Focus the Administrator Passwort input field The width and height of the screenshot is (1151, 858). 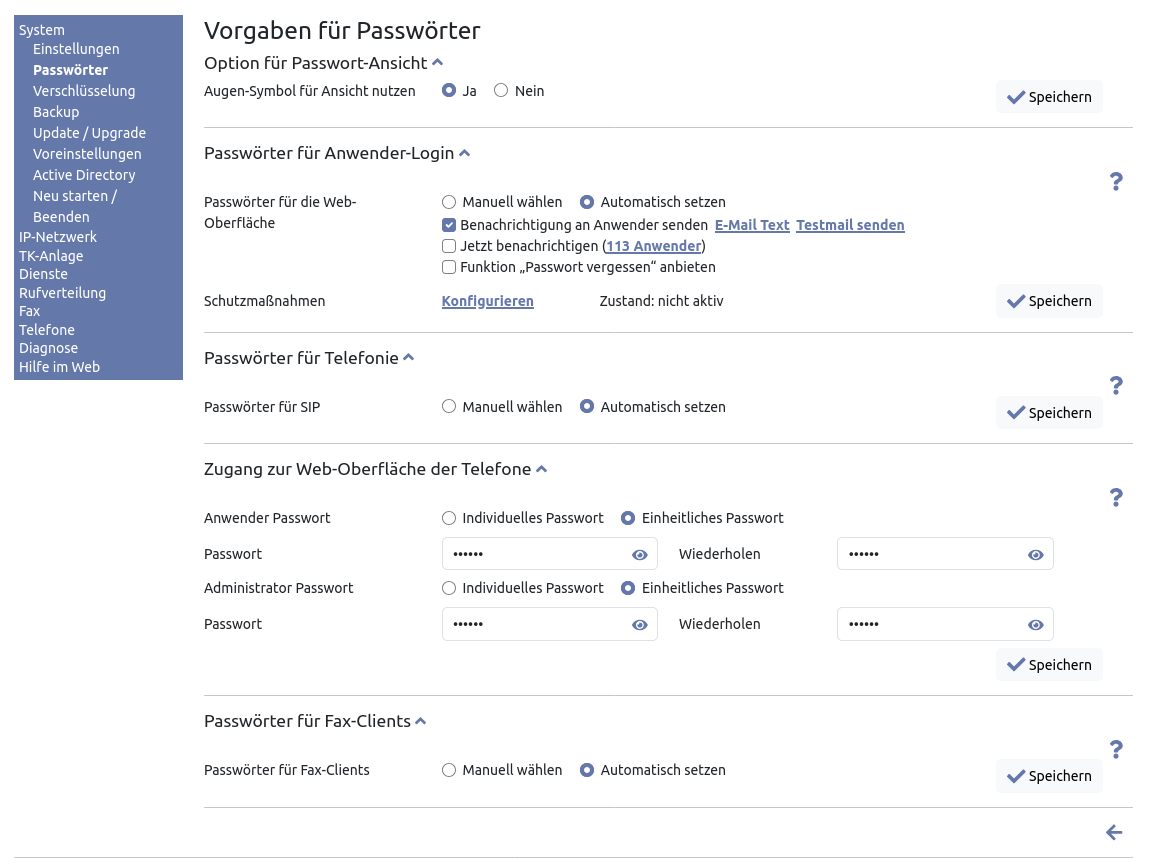(x=535, y=624)
